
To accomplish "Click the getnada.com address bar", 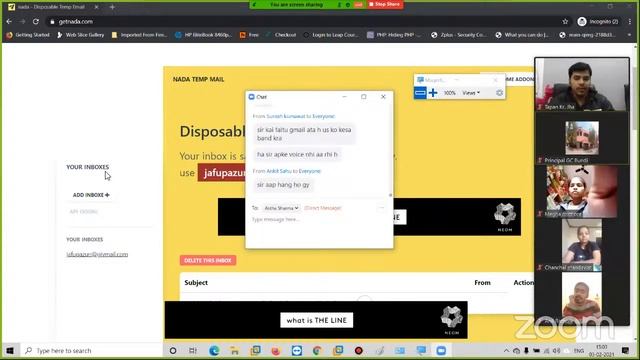I will click(302, 22).
